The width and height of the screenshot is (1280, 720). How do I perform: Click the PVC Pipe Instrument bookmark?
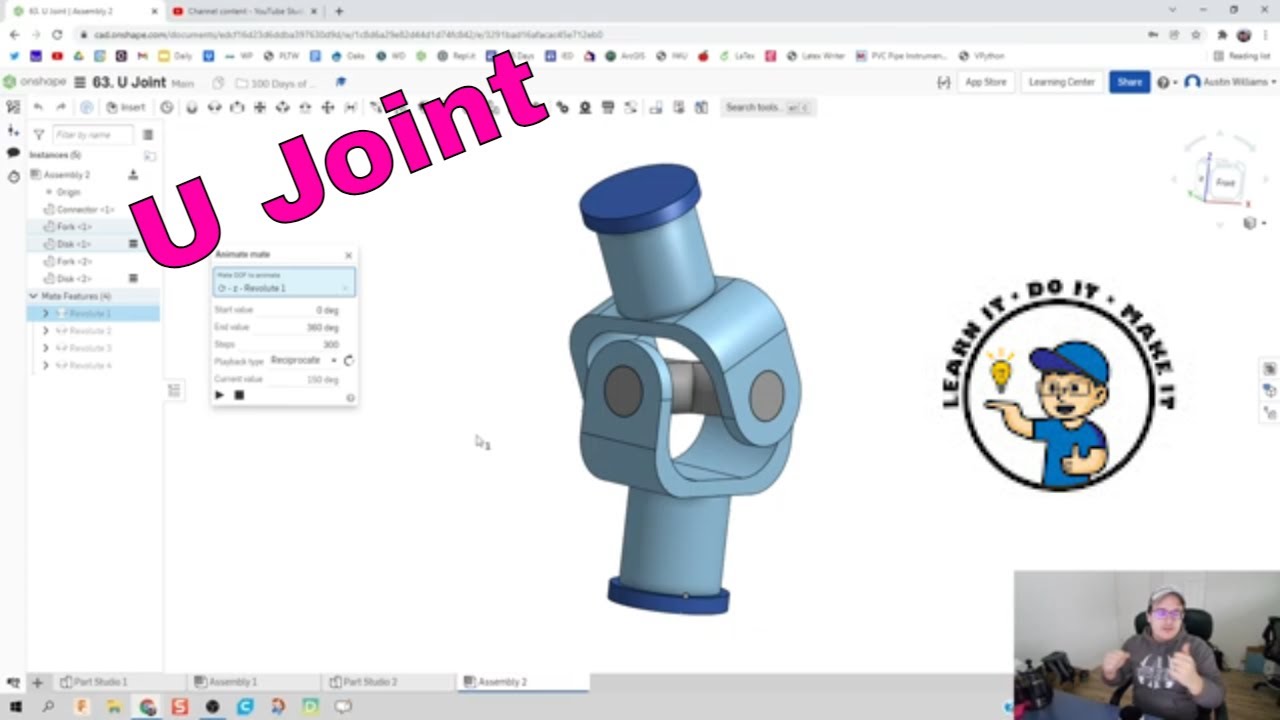pos(900,56)
